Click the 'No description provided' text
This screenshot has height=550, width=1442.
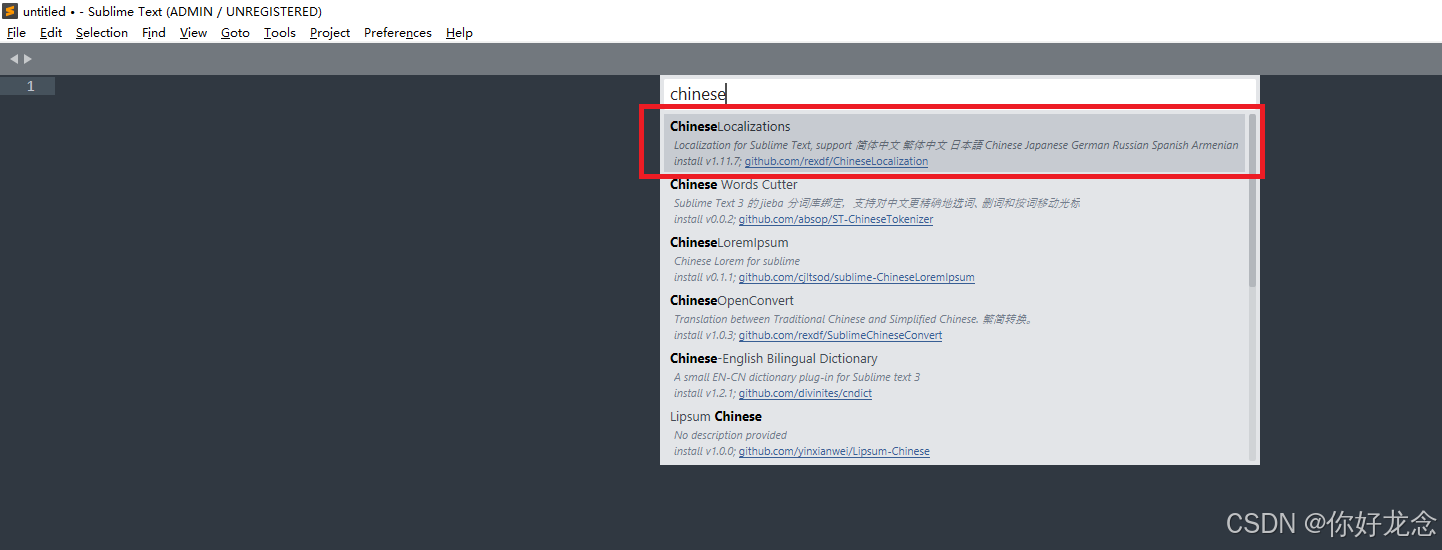pos(730,435)
